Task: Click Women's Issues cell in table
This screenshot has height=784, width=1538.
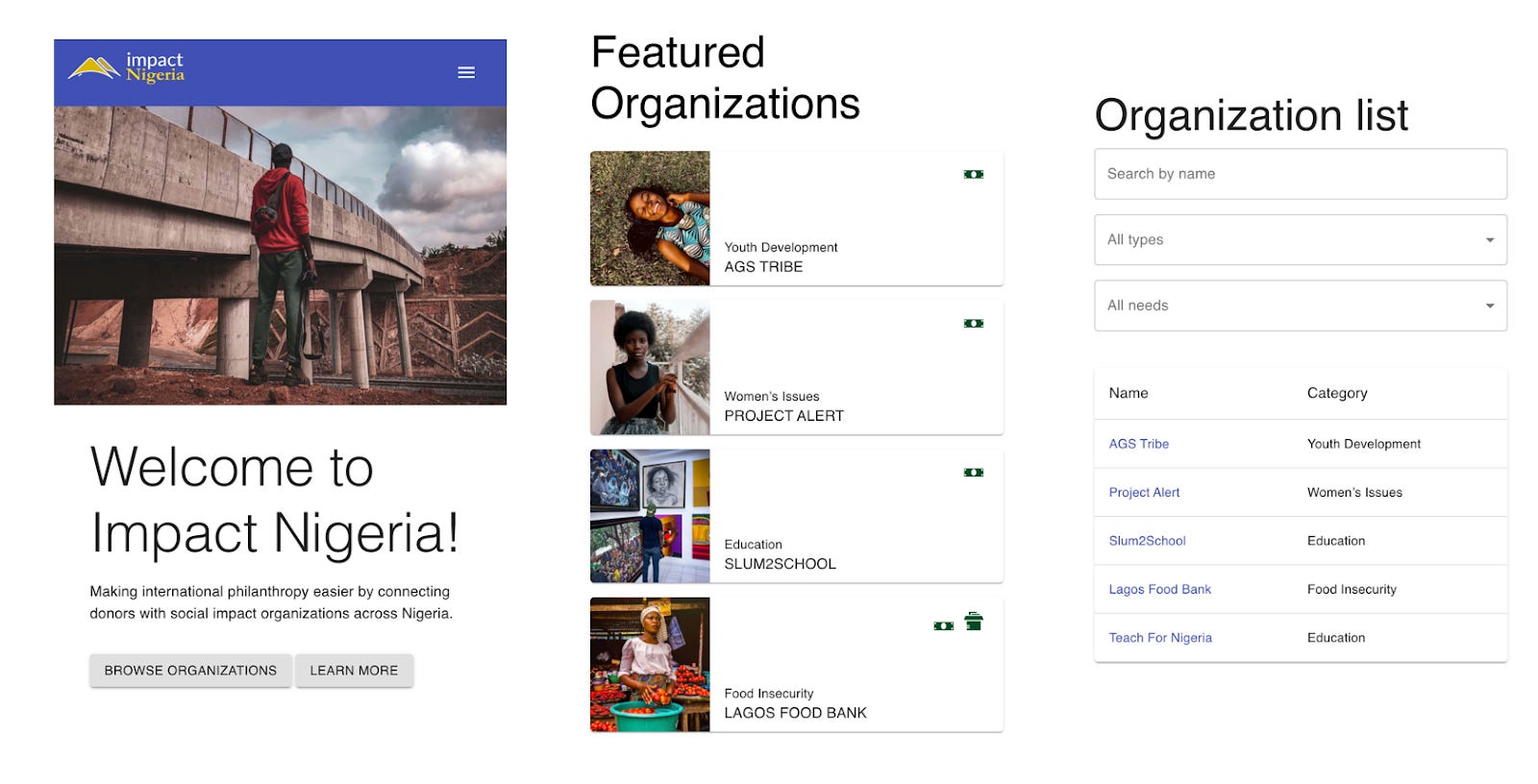Action: (x=1354, y=492)
